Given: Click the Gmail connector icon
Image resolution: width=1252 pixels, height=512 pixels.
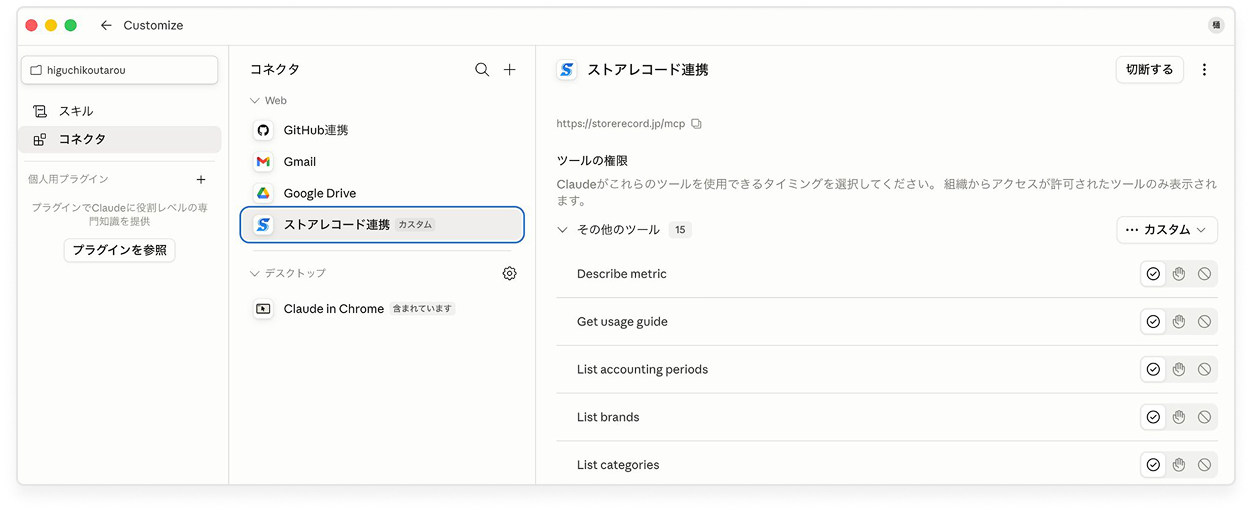Looking at the screenshot, I should pos(263,161).
